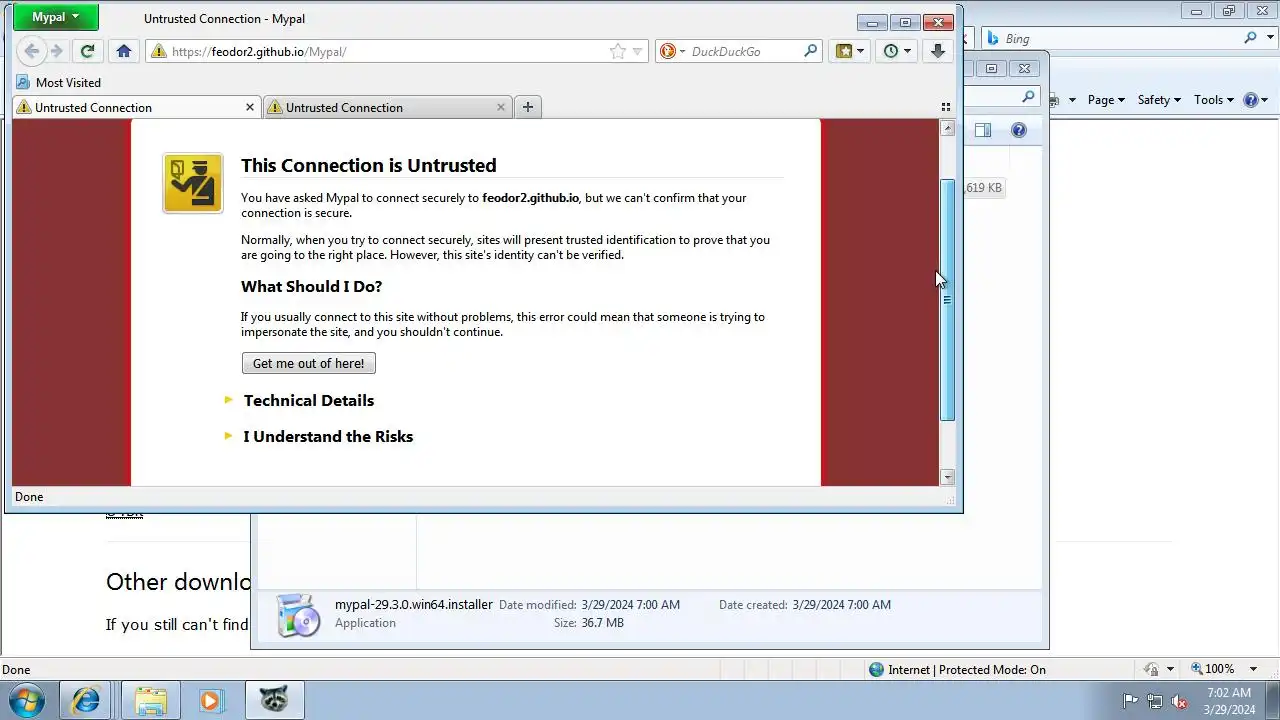Open the green Mypal application menu

click(x=56, y=17)
